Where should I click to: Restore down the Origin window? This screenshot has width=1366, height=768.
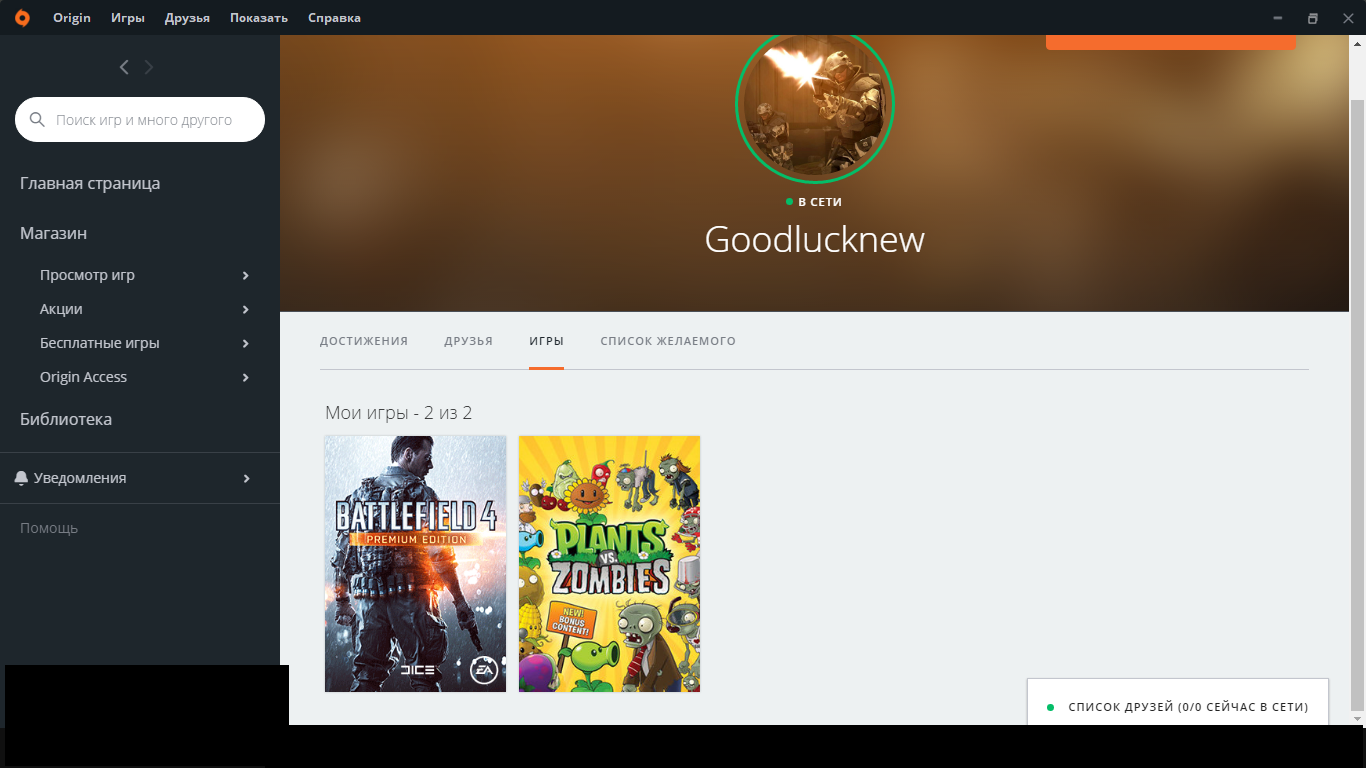click(x=1313, y=18)
